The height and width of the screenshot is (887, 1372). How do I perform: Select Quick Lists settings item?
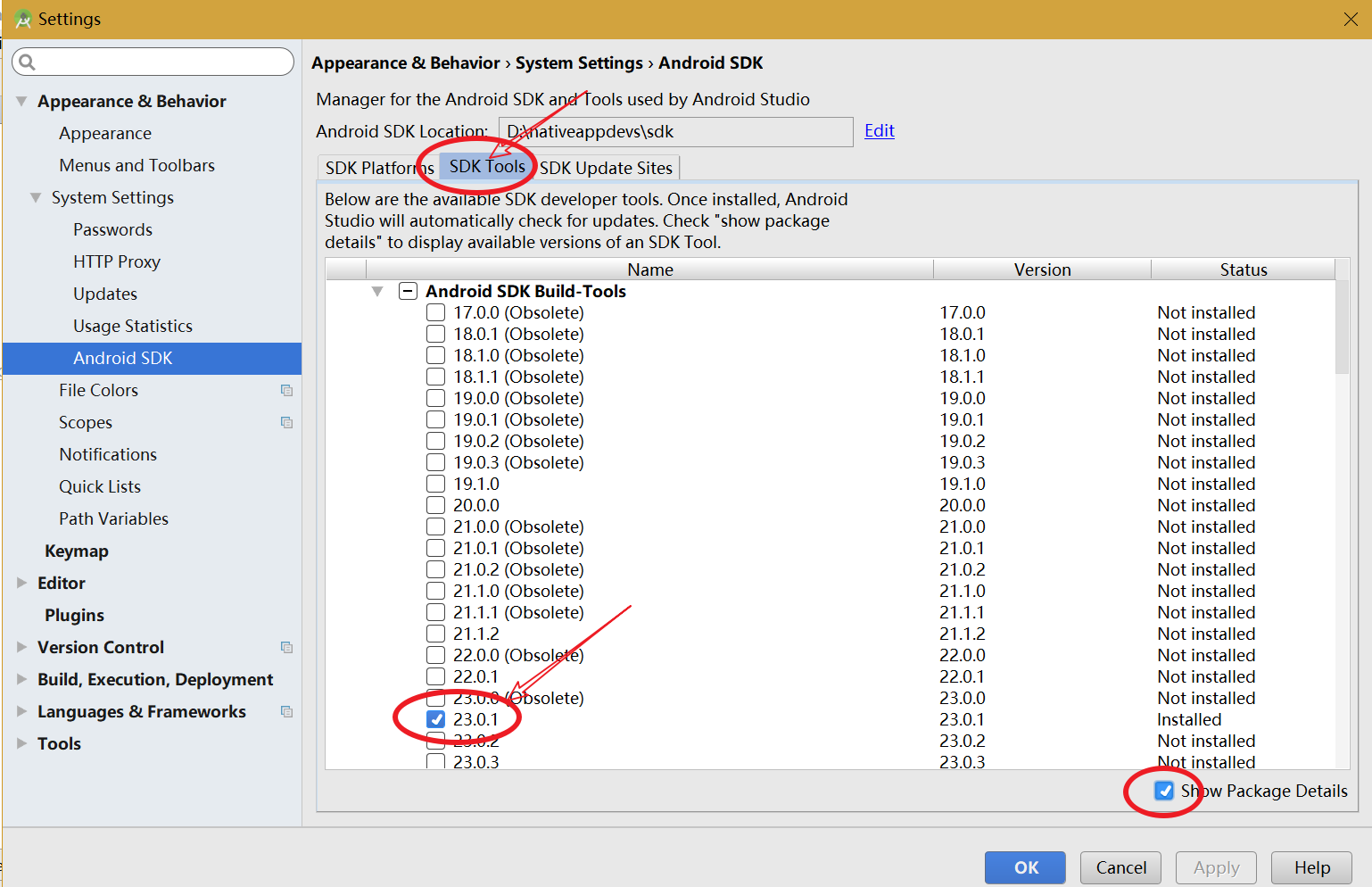pos(100,486)
